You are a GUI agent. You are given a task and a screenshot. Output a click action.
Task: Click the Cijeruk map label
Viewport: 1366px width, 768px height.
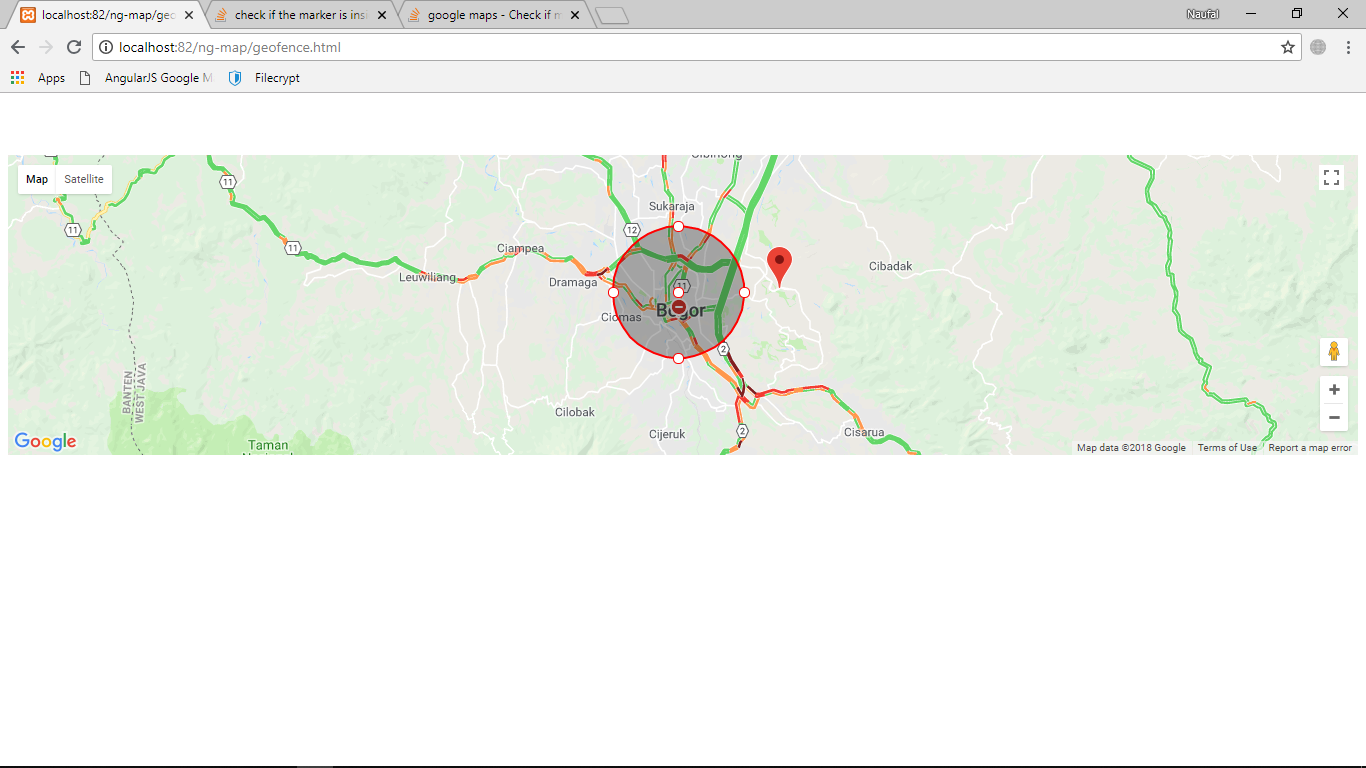click(x=667, y=434)
